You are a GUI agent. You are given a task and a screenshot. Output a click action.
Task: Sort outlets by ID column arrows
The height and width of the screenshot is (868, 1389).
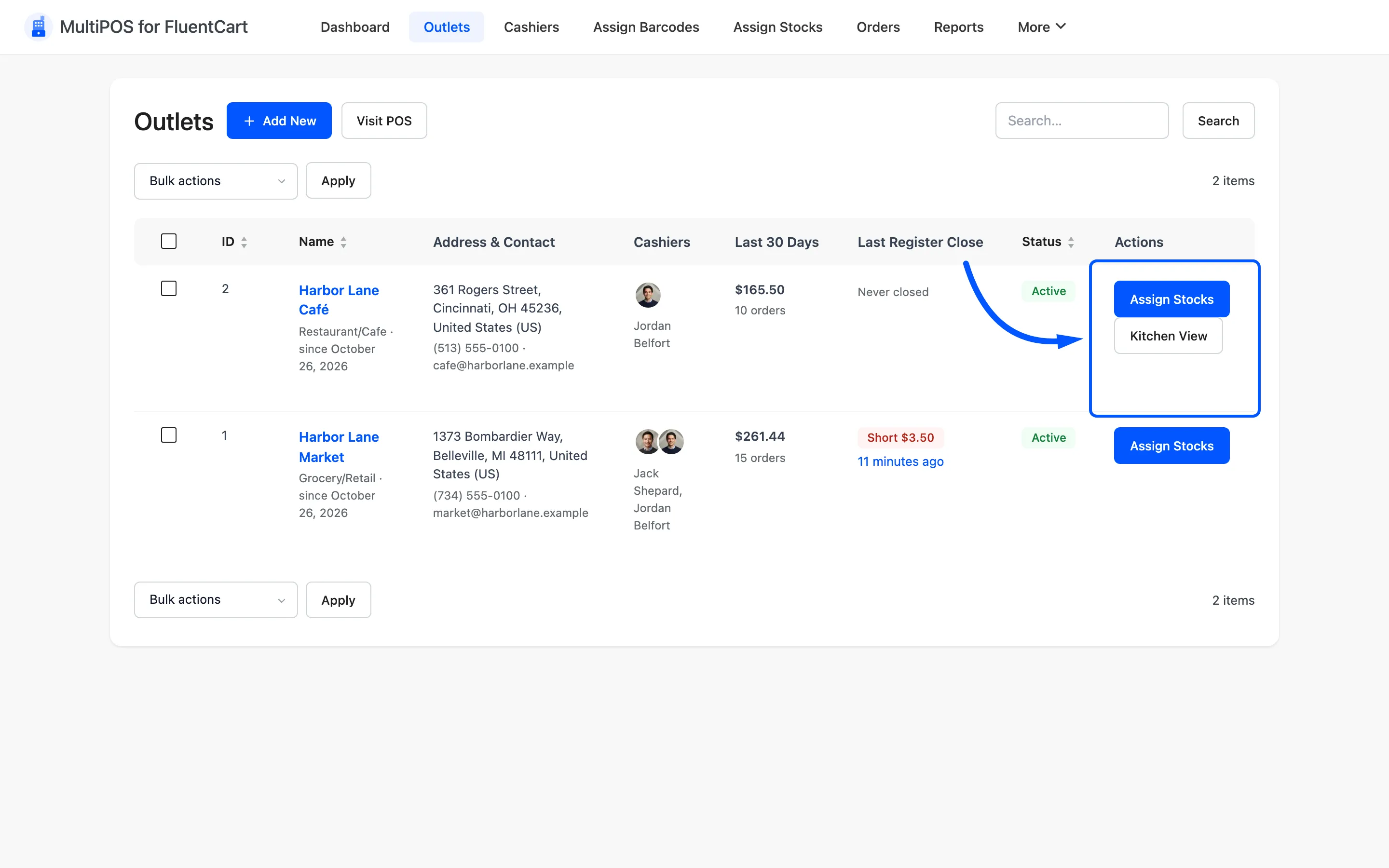coord(244,242)
